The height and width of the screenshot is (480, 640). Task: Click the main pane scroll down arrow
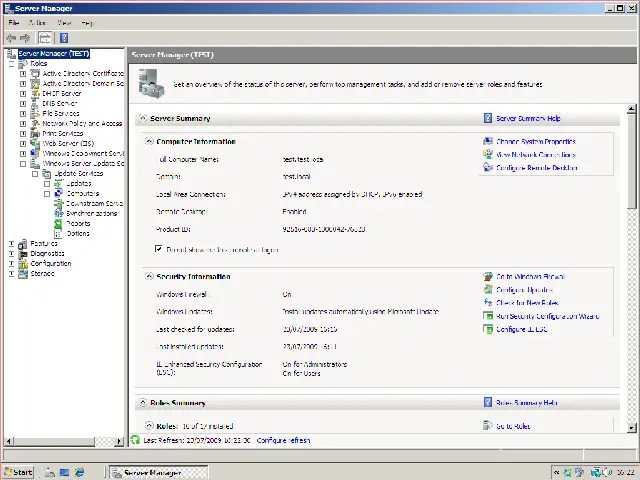631,427
